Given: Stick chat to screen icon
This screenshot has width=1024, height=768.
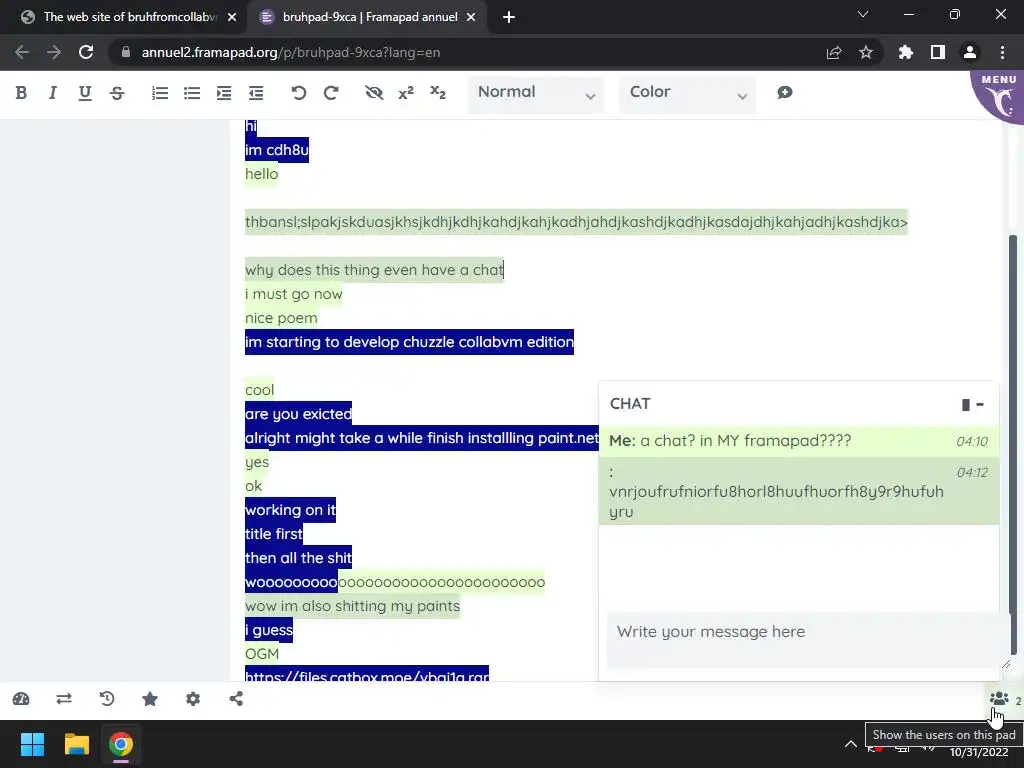Looking at the screenshot, I should pos(966,405).
